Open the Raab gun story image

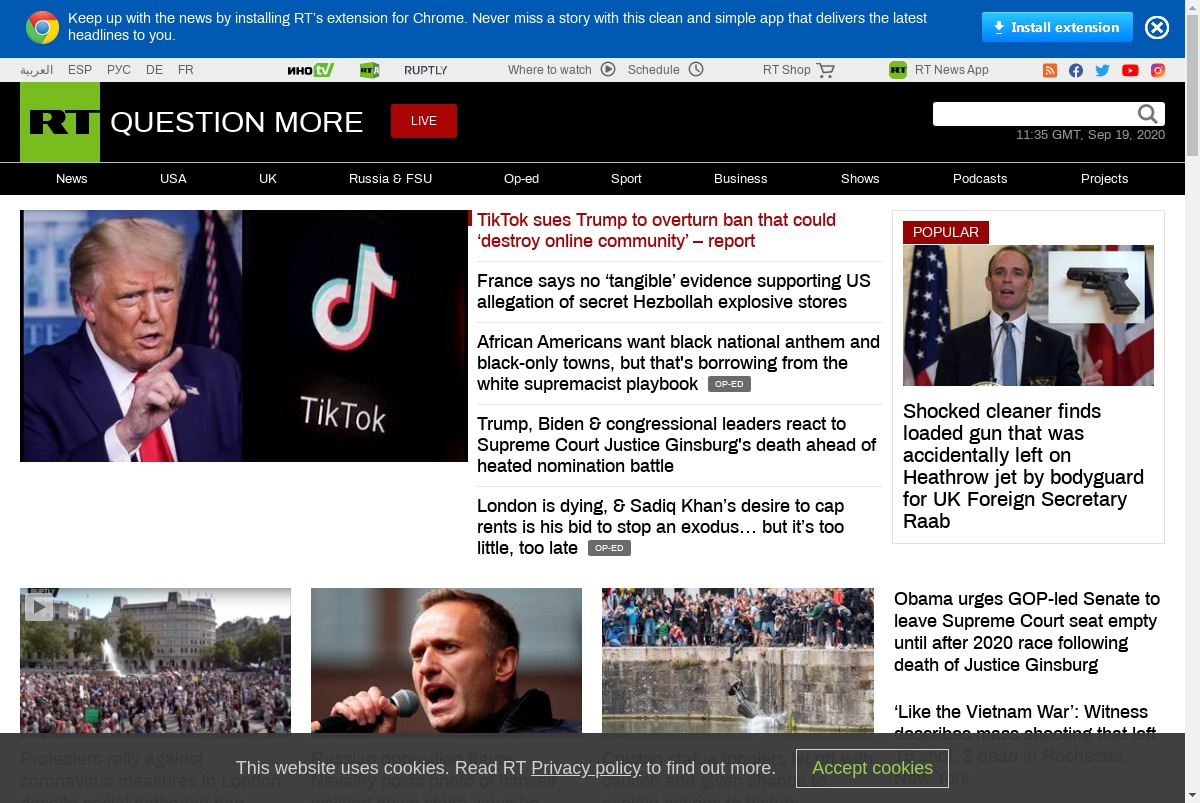[1028, 315]
